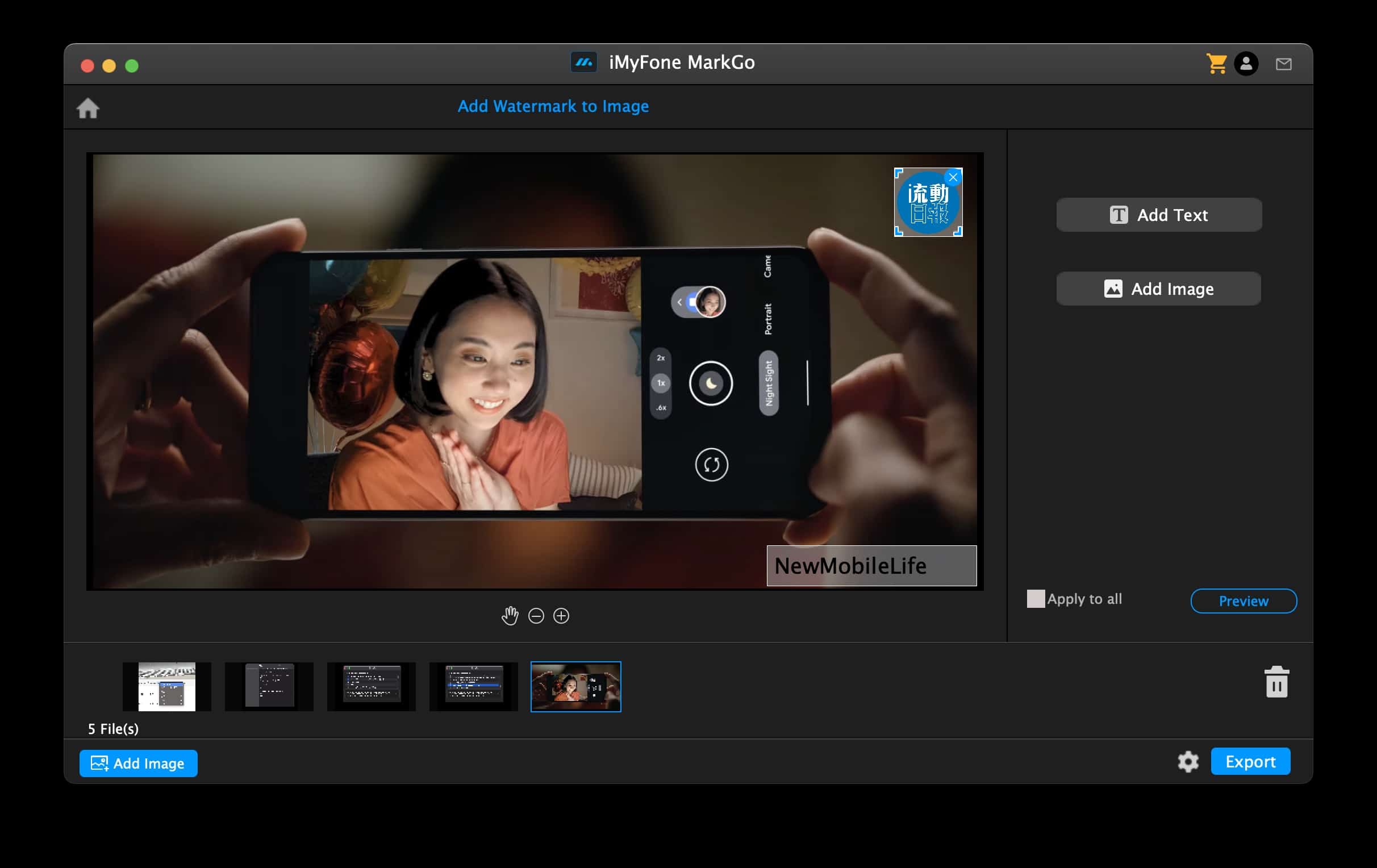This screenshot has height=868, width=1377.
Task: Click the blue Export button
Action: tap(1250, 762)
